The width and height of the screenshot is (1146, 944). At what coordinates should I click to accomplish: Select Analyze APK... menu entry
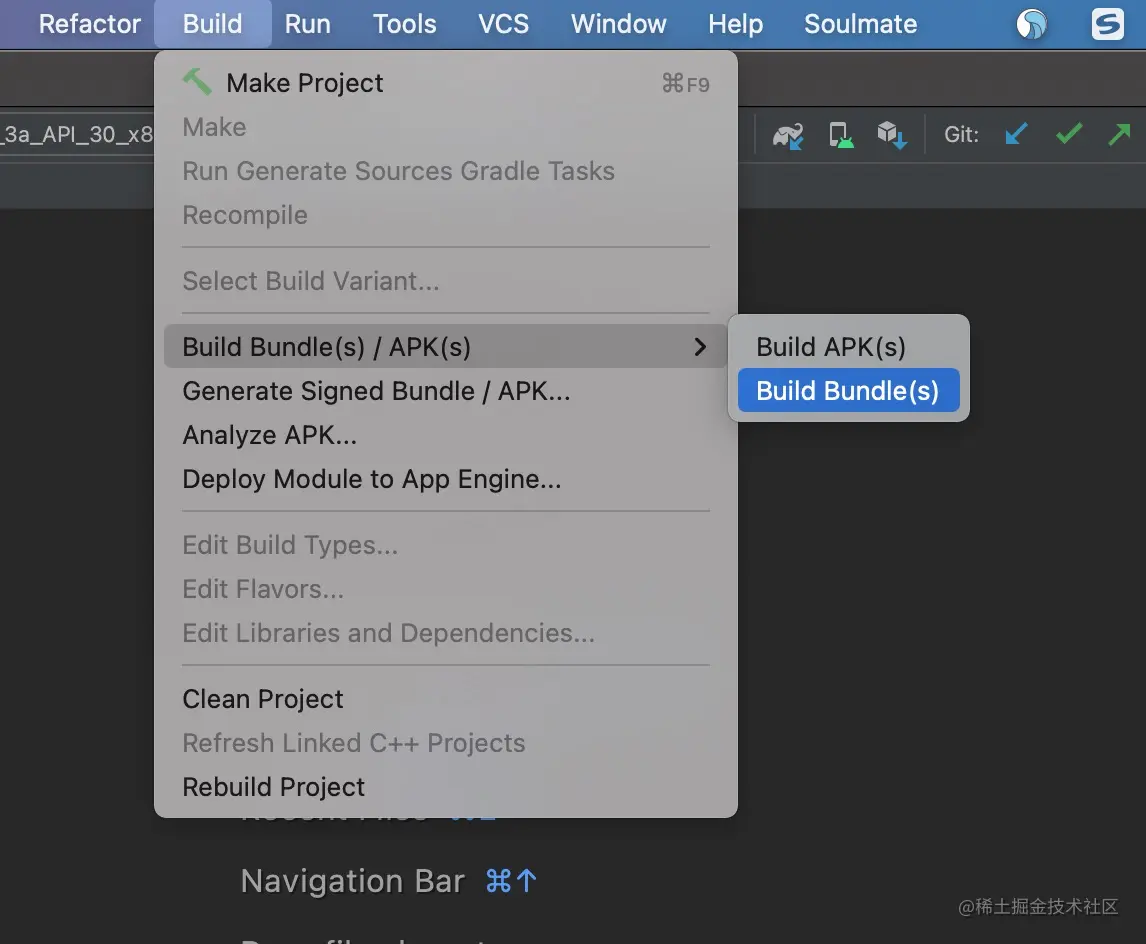pyautogui.click(x=446, y=435)
